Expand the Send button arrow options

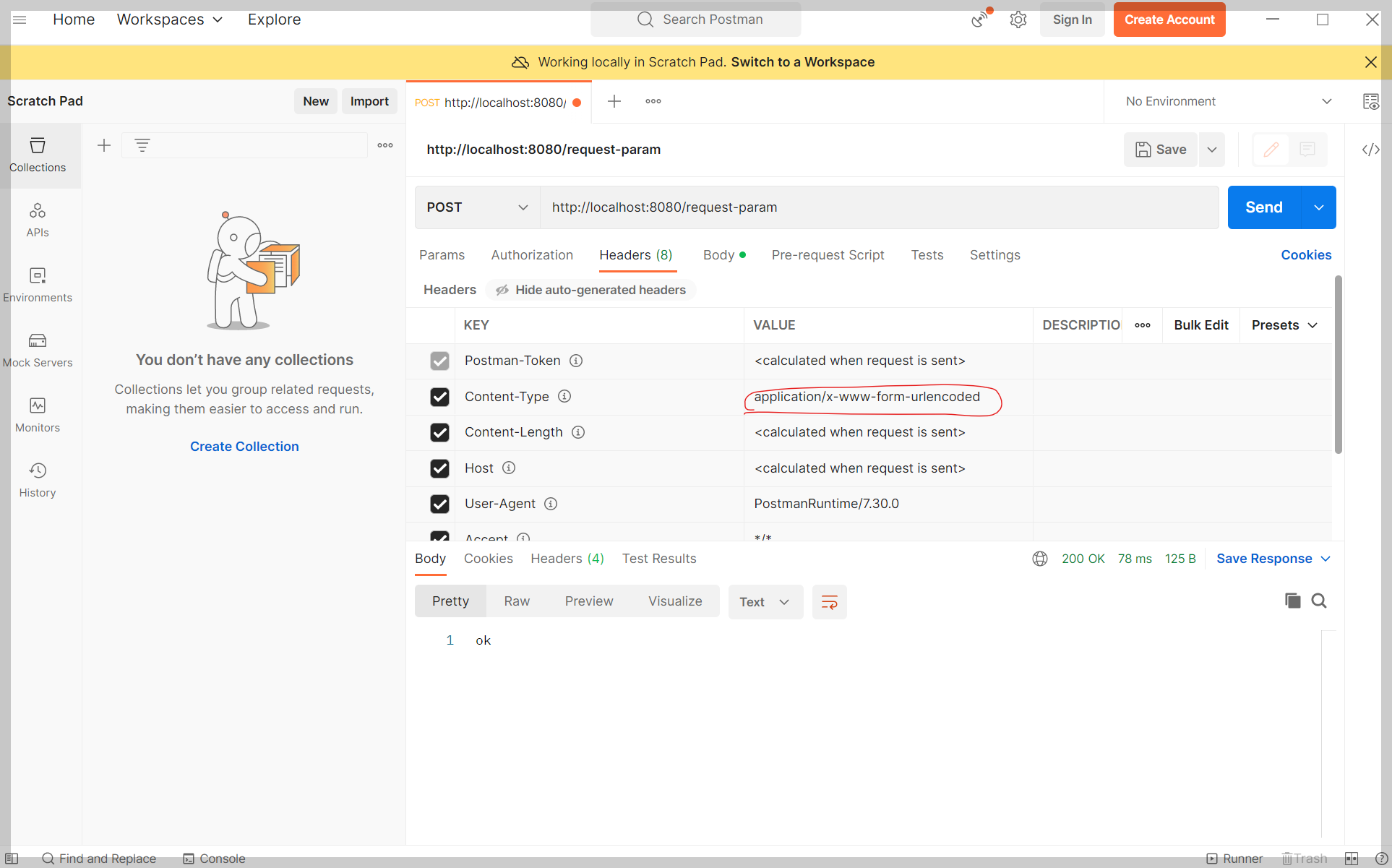1319,207
